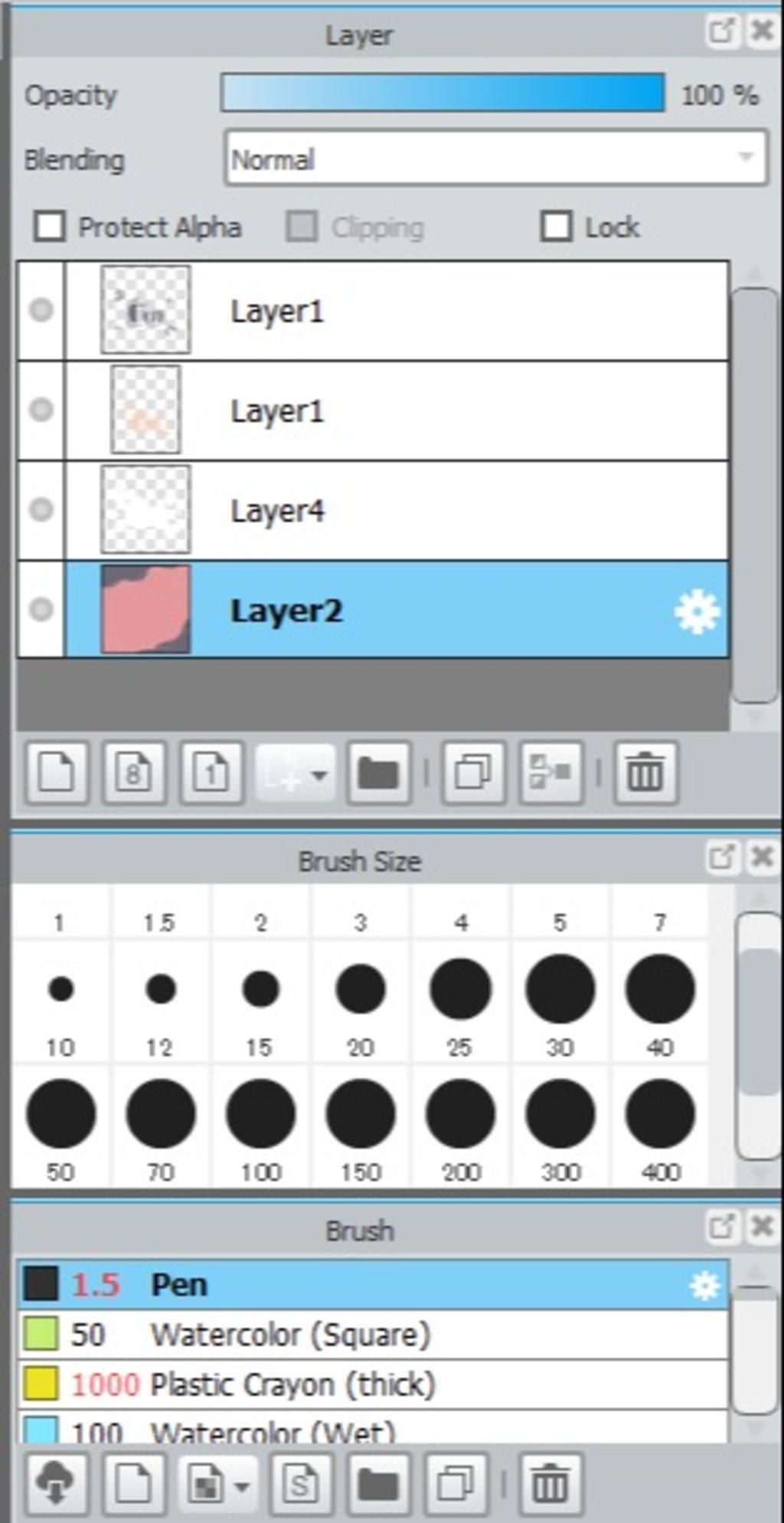Image resolution: width=784 pixels, height=1523 pixels.
Task: Enable the Protect Alpha checkbox
Action: pyautogui.click(x=51, y=227)
